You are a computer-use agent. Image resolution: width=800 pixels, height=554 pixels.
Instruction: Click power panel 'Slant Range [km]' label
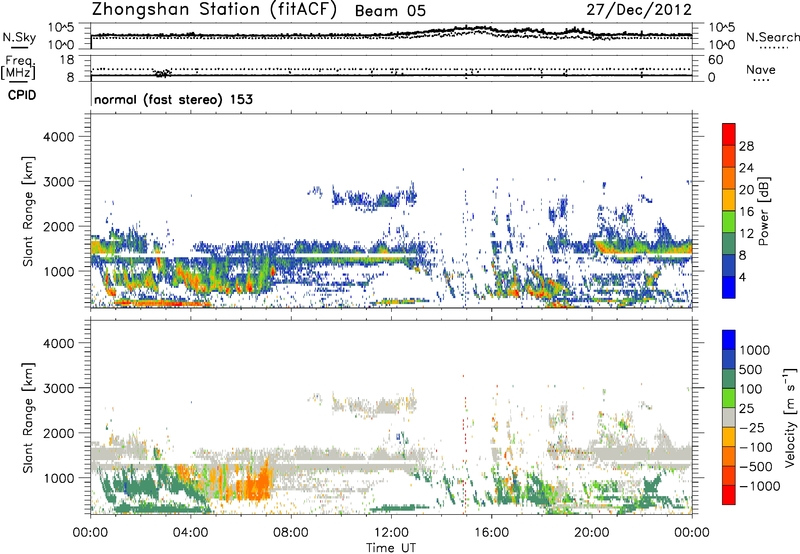coord(28,211)
